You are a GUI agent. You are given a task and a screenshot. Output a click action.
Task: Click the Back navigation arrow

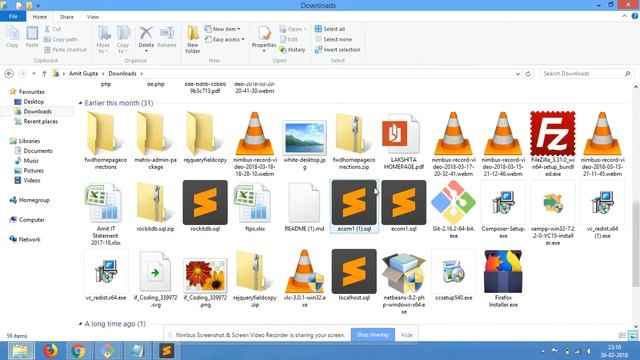[9, 73]
